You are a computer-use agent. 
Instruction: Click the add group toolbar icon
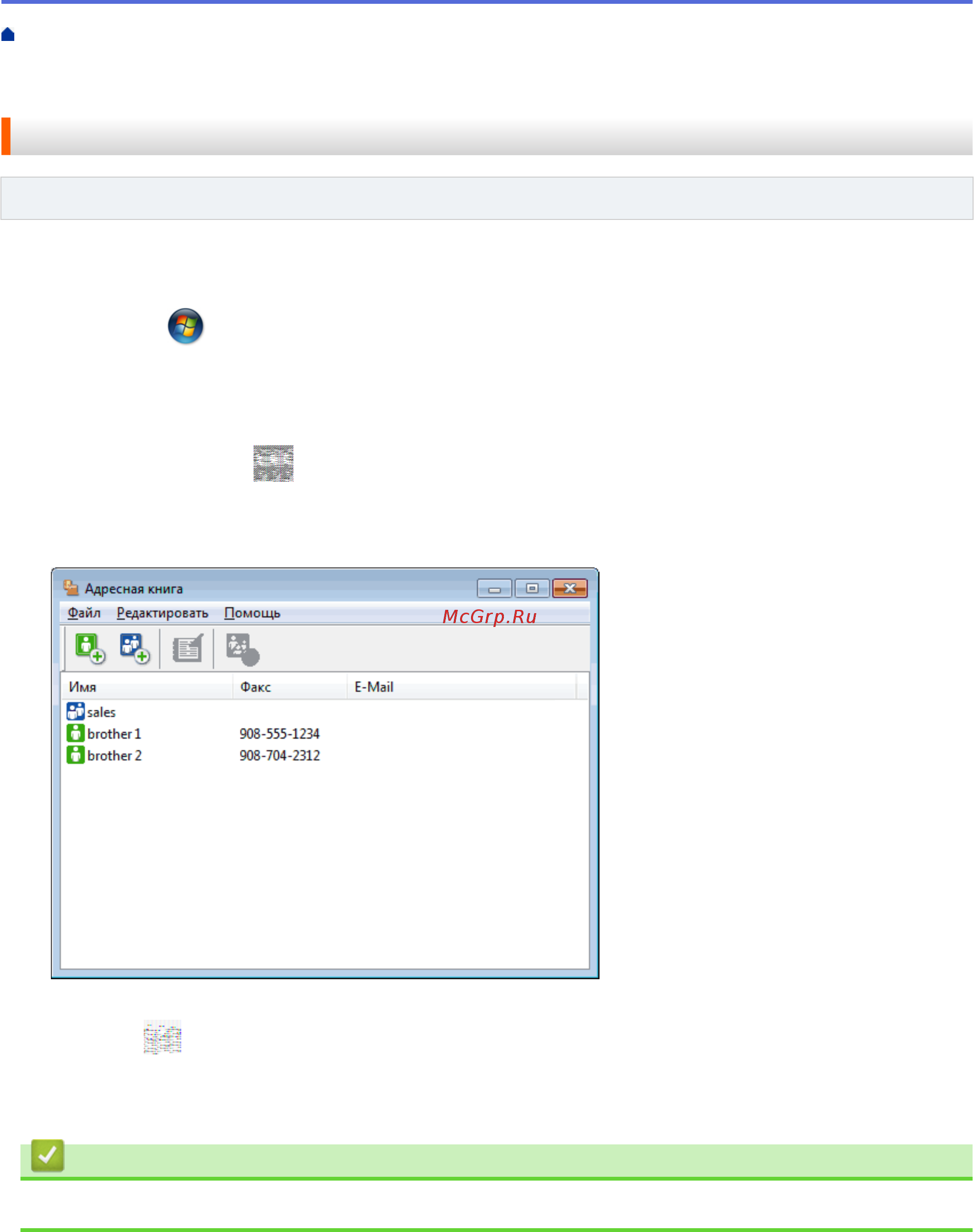tap(135, 648)
